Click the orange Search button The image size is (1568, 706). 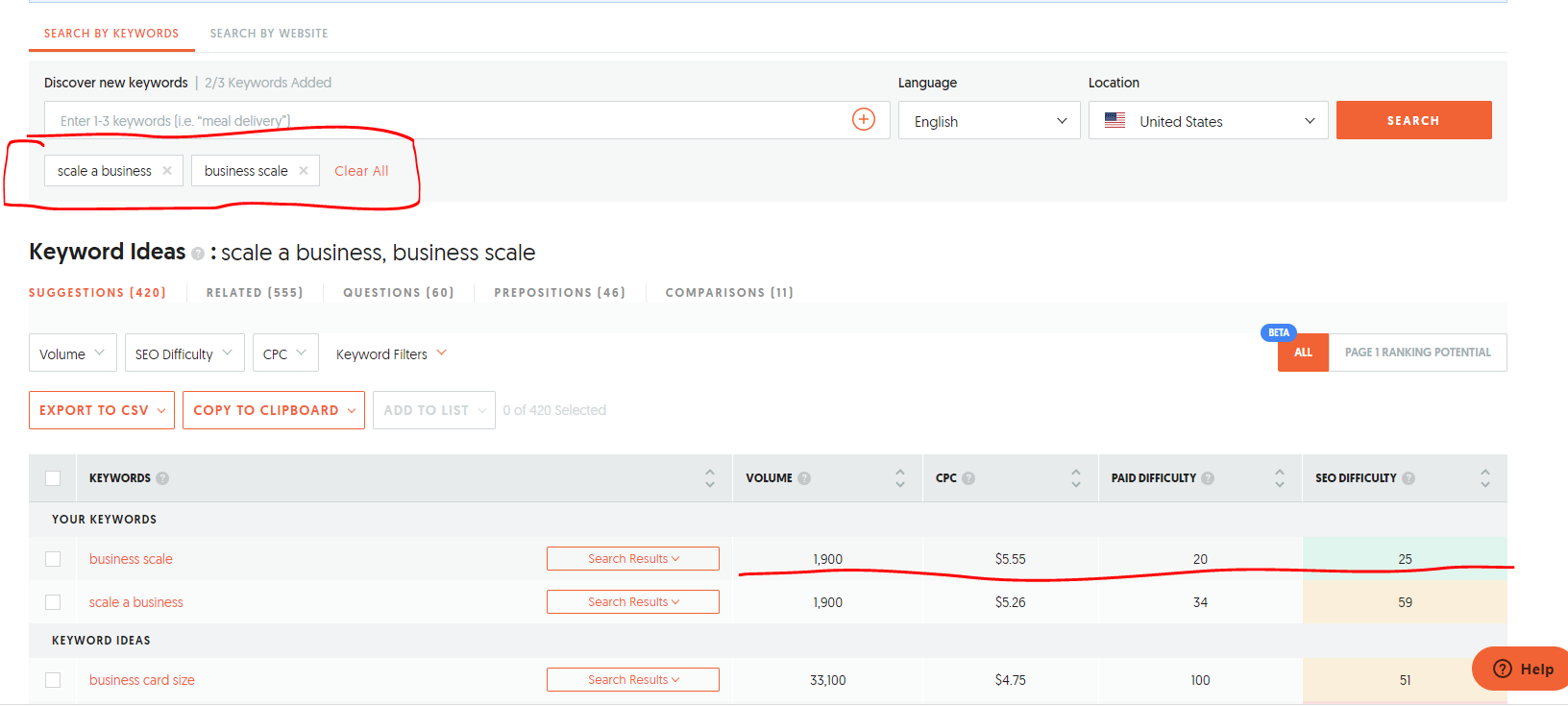pyautogui.click(x=1414, y=120)
